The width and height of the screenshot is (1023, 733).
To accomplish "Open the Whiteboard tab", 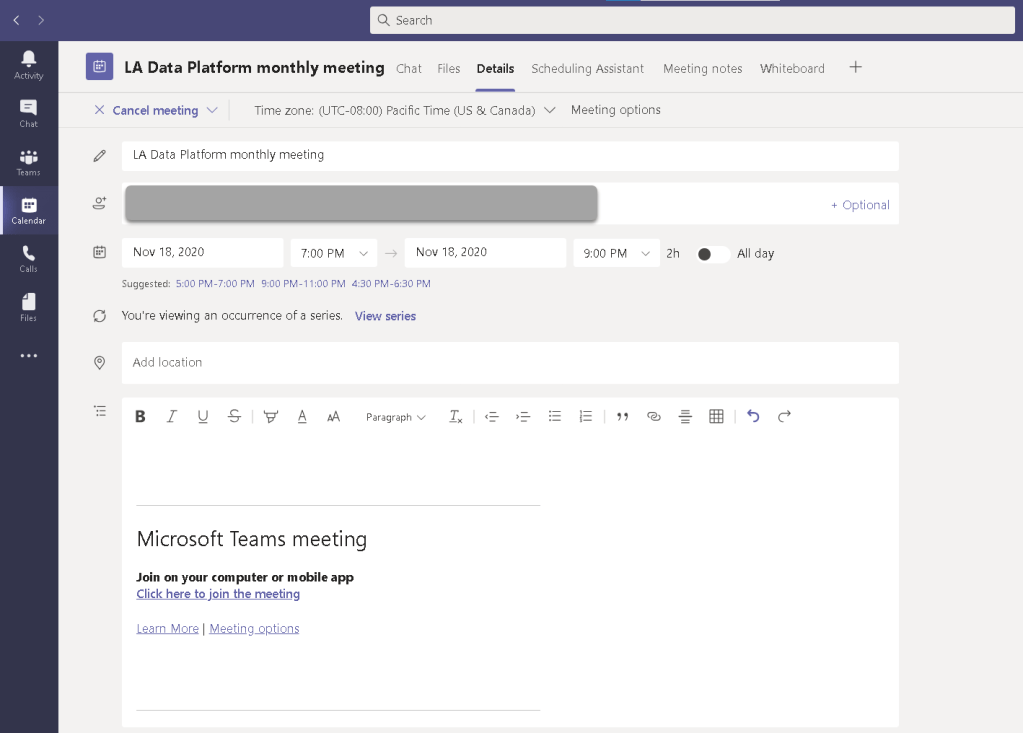I will [792, 69].
